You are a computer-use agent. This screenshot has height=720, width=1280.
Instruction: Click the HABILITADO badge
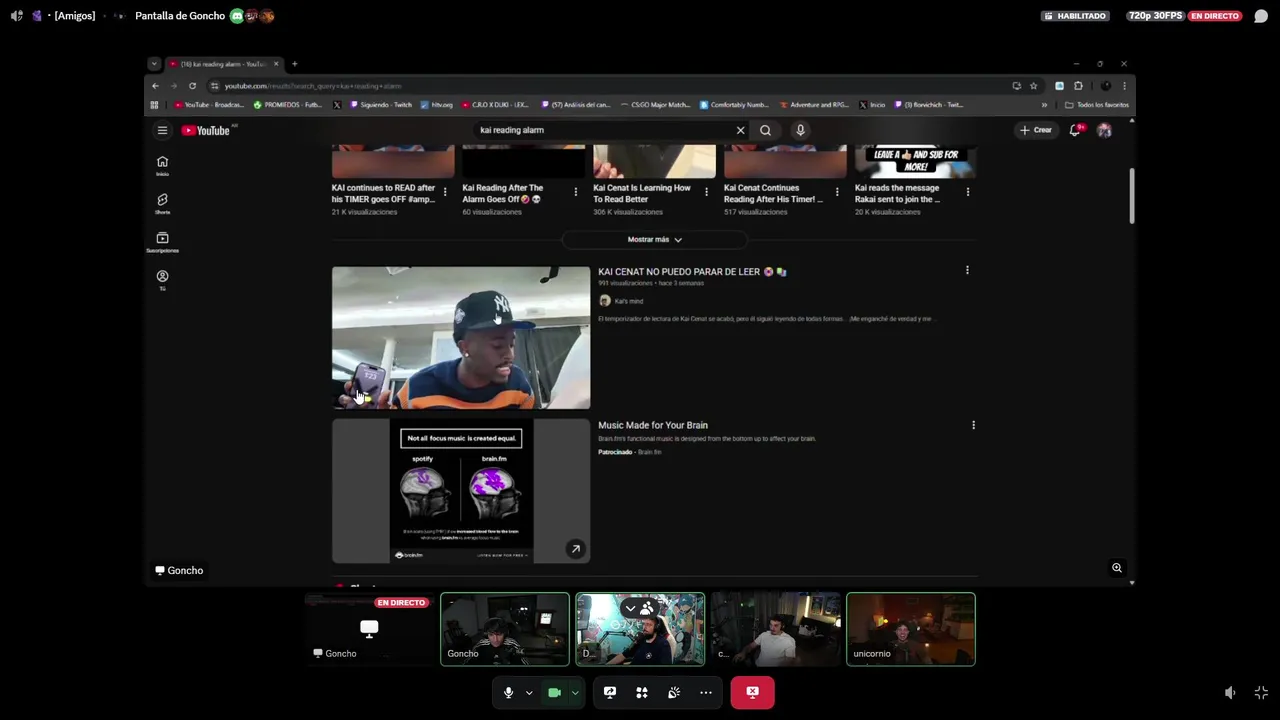tap(1076, 16)
